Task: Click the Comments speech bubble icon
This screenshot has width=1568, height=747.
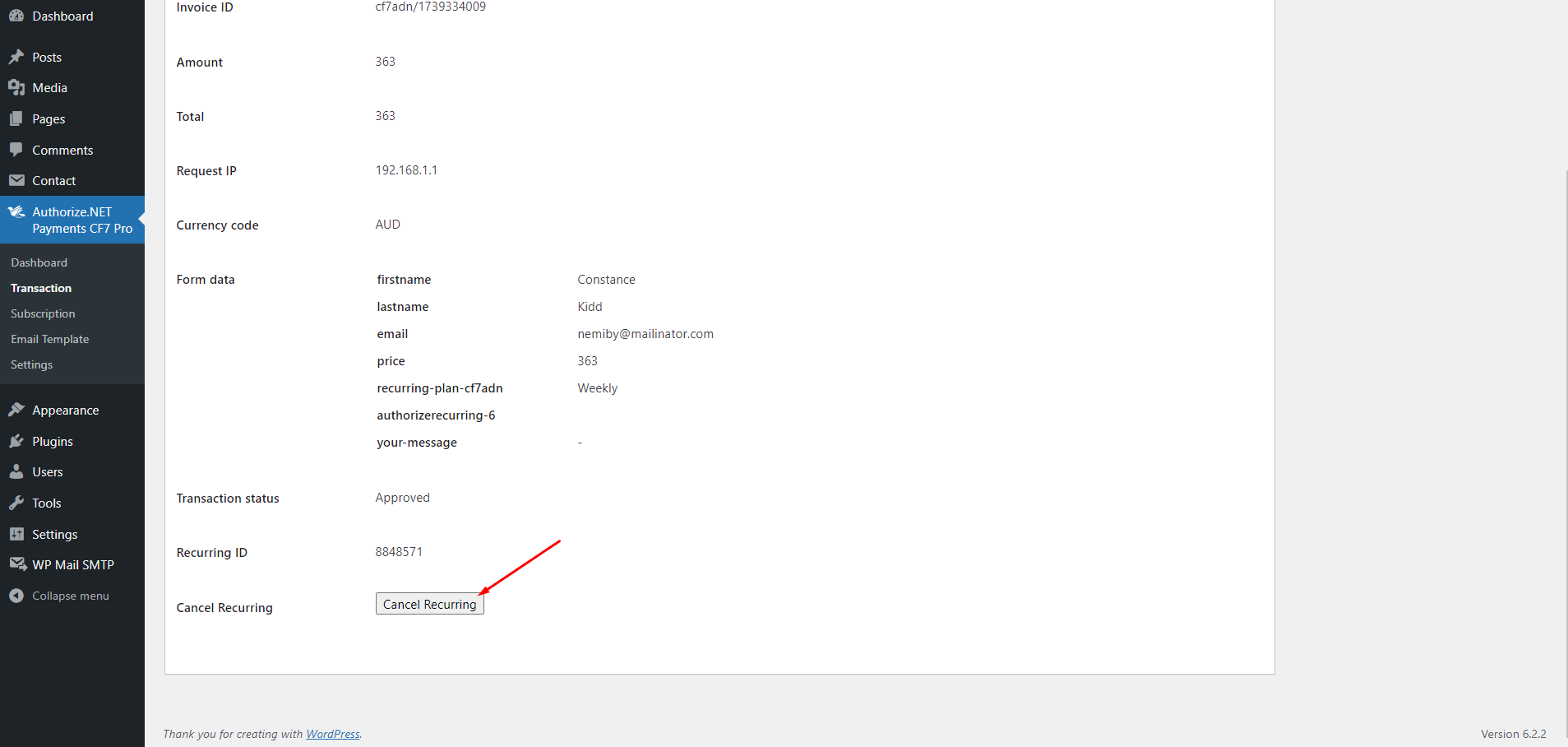Action: tap(16, 150)
